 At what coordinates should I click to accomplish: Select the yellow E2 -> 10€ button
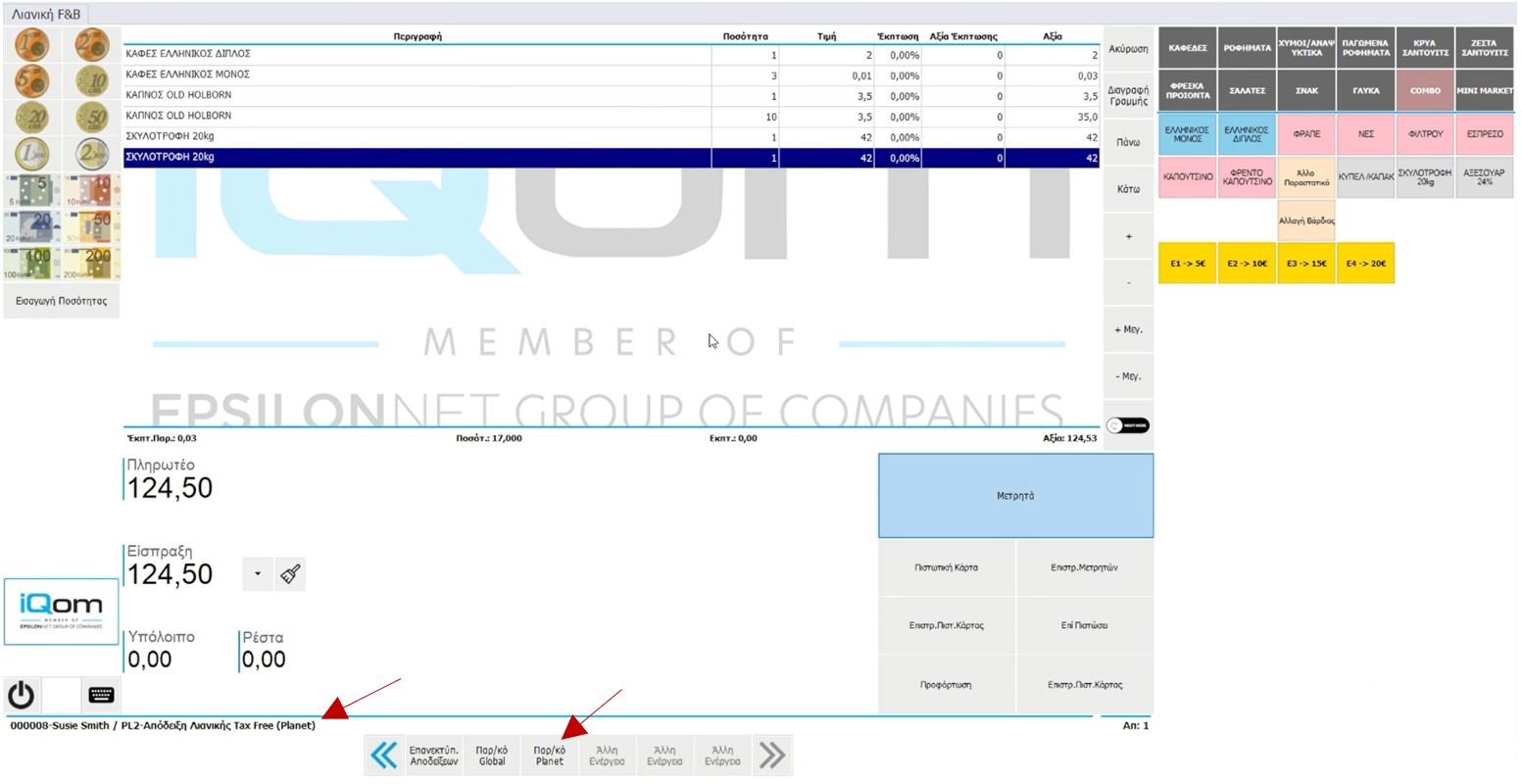pyautogui.click(x=1247, y=264)
